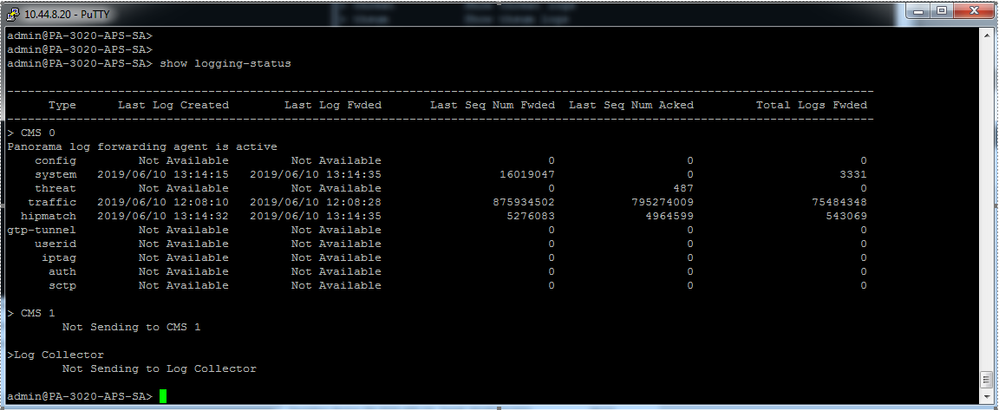Click the scrollbar up arrow
The image size is (999, 410).
click(986, 34)
